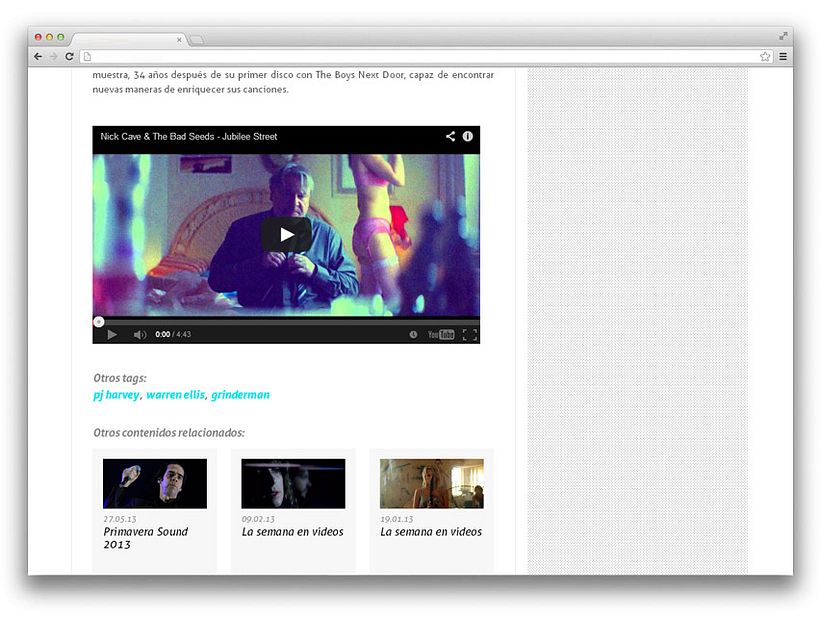Open the video on YouTube via logo
The height and width of the screenshot is (618, 820).
[441, 335]
